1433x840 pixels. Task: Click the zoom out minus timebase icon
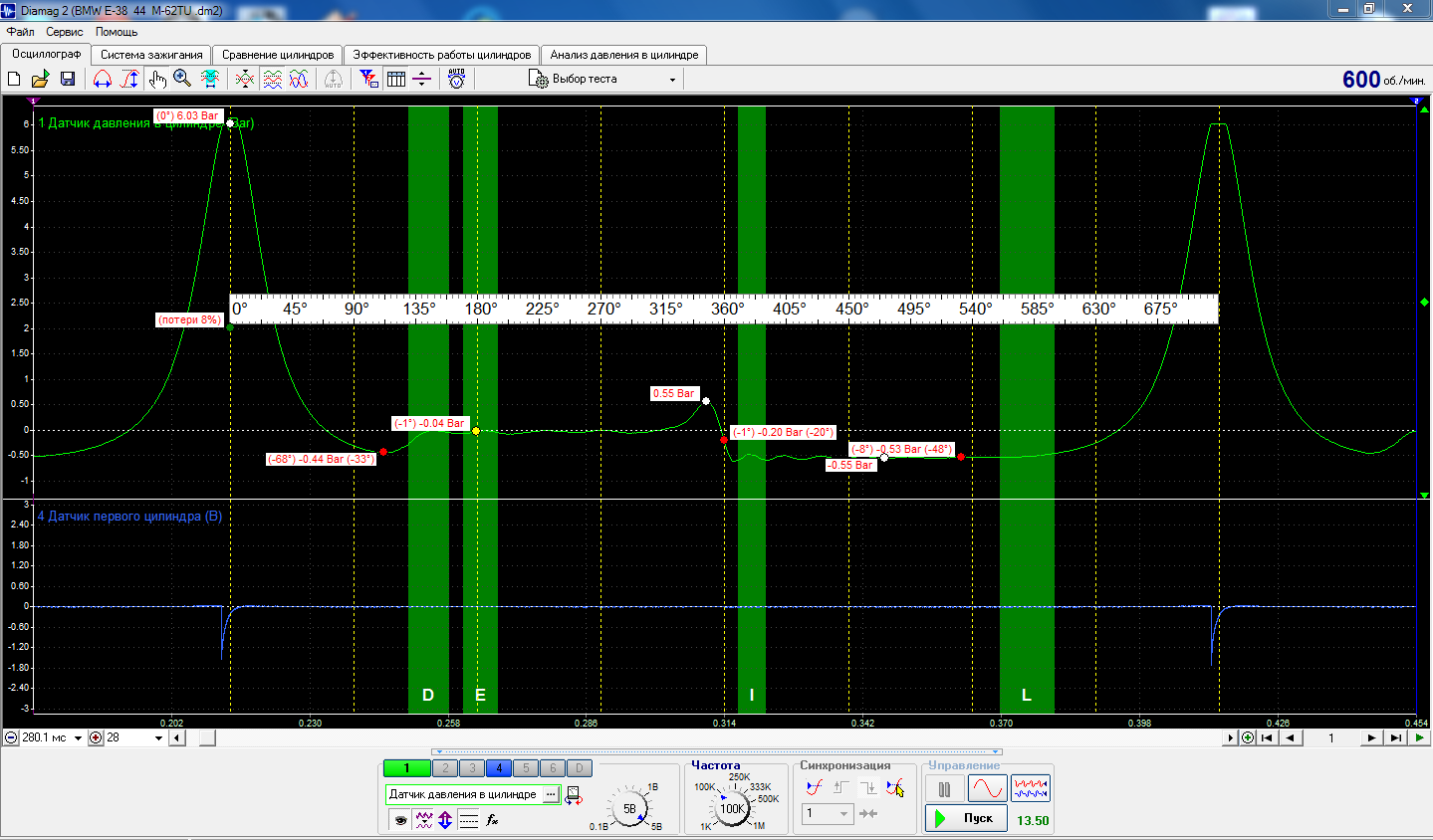coord(11,737)
